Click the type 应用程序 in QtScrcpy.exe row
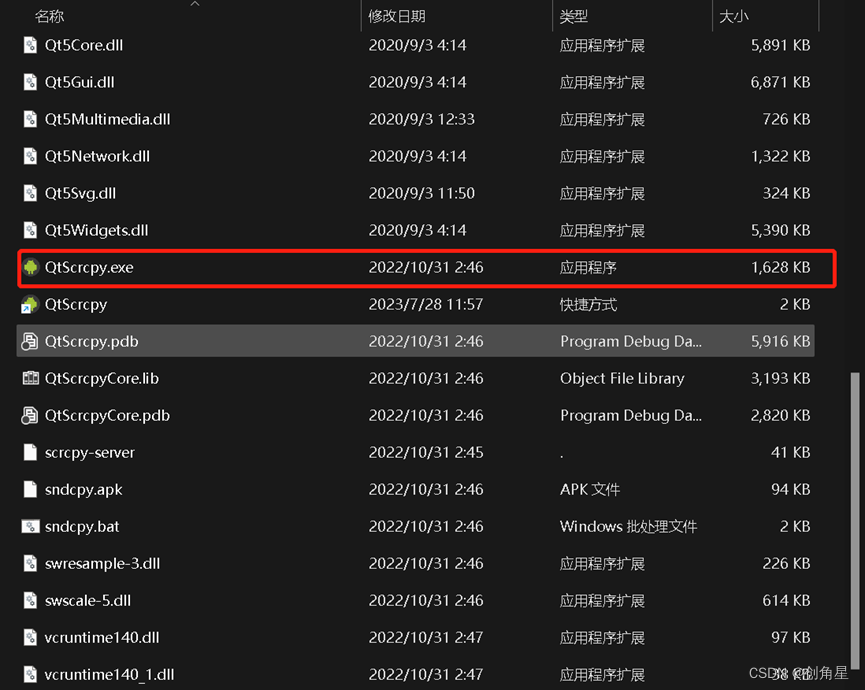865x690 pixels. (588, 268)
